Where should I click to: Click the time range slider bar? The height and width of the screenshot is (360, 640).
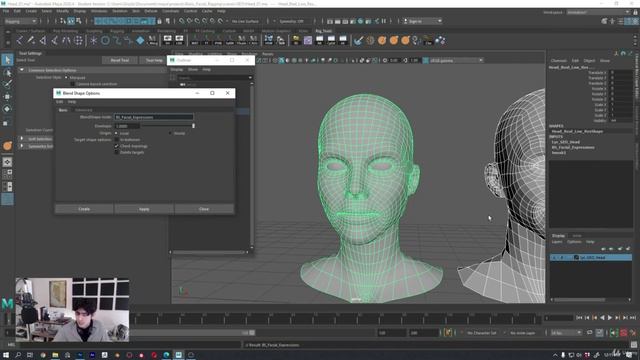point(193,333)
